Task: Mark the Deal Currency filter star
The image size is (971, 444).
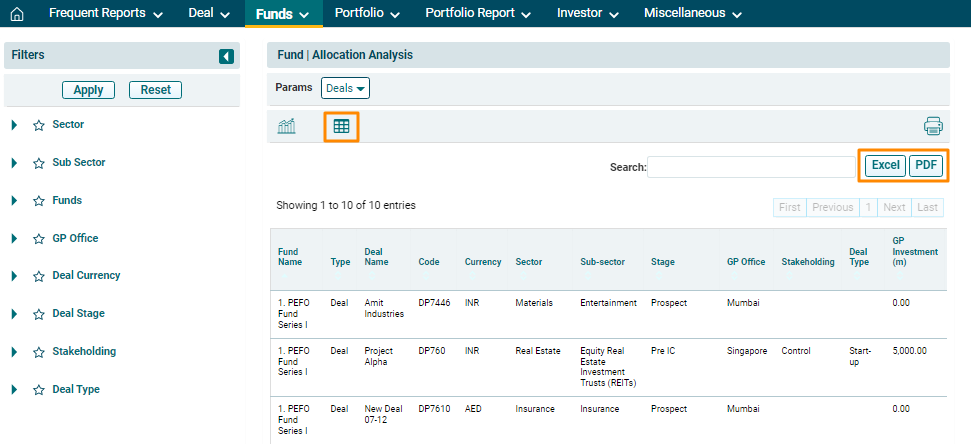Action: [39, 276]
